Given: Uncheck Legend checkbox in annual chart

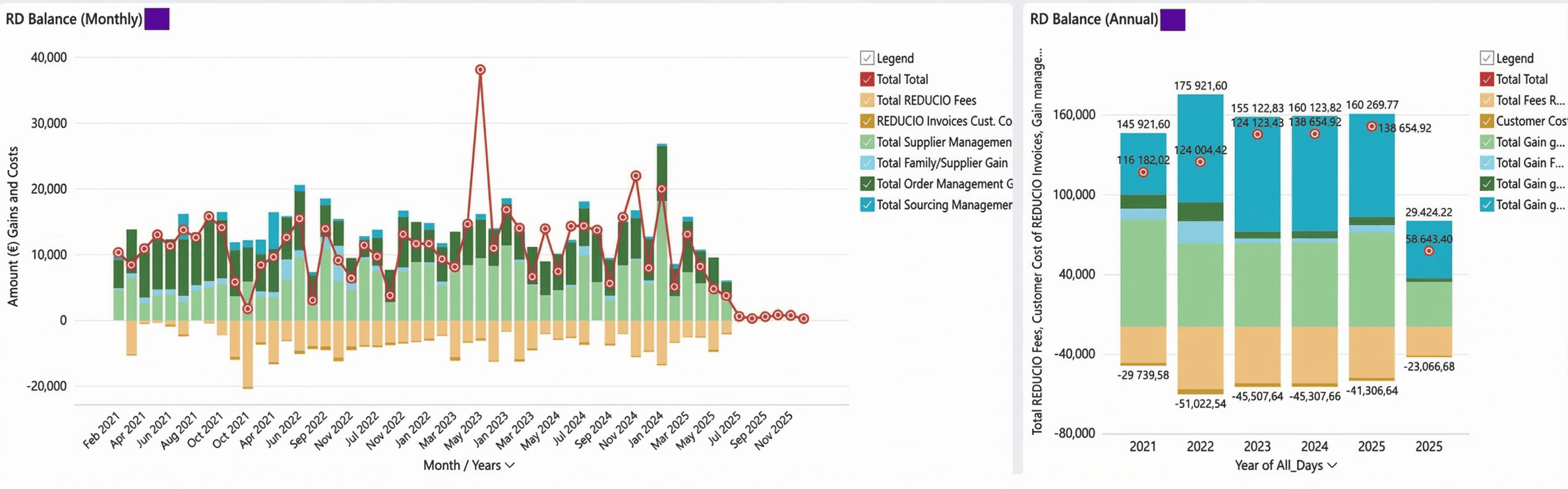Looking at the screenshot, I should point(1486,58).
